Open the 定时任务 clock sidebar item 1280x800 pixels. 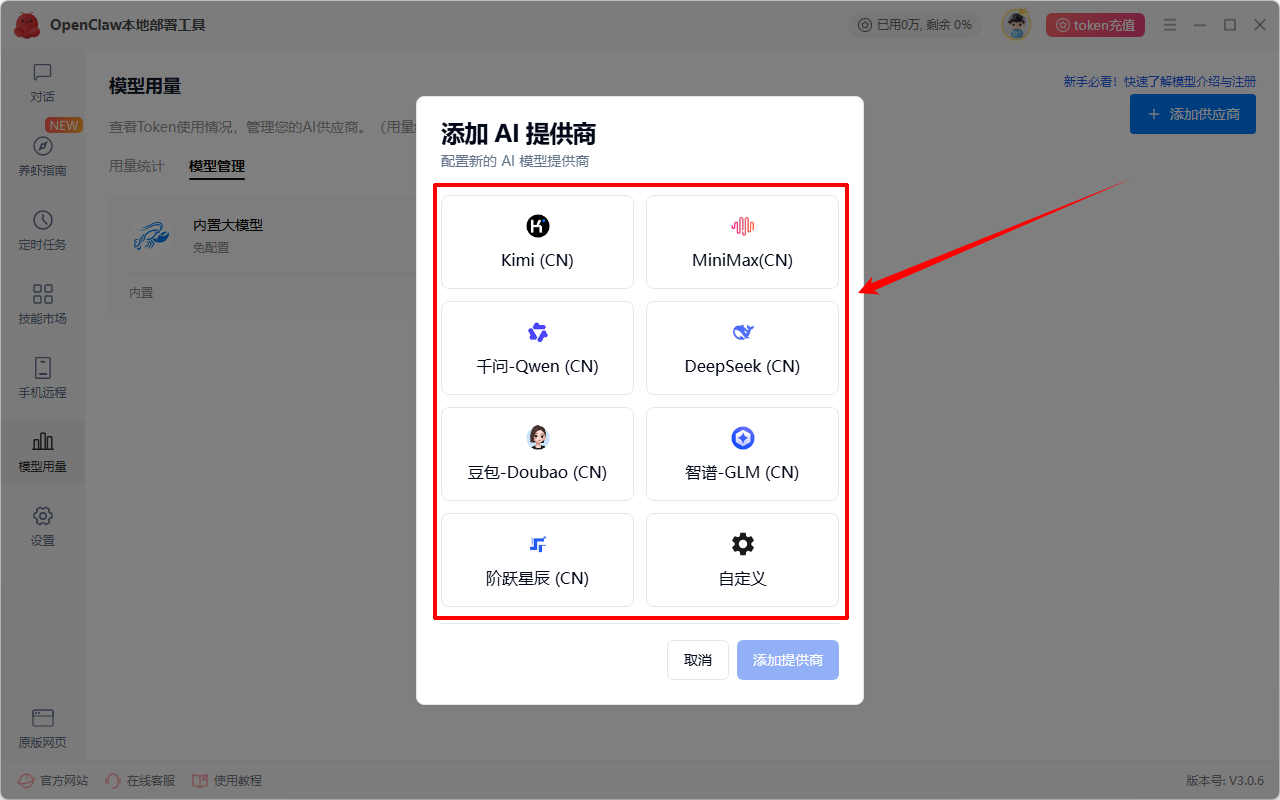coord(42,231)
